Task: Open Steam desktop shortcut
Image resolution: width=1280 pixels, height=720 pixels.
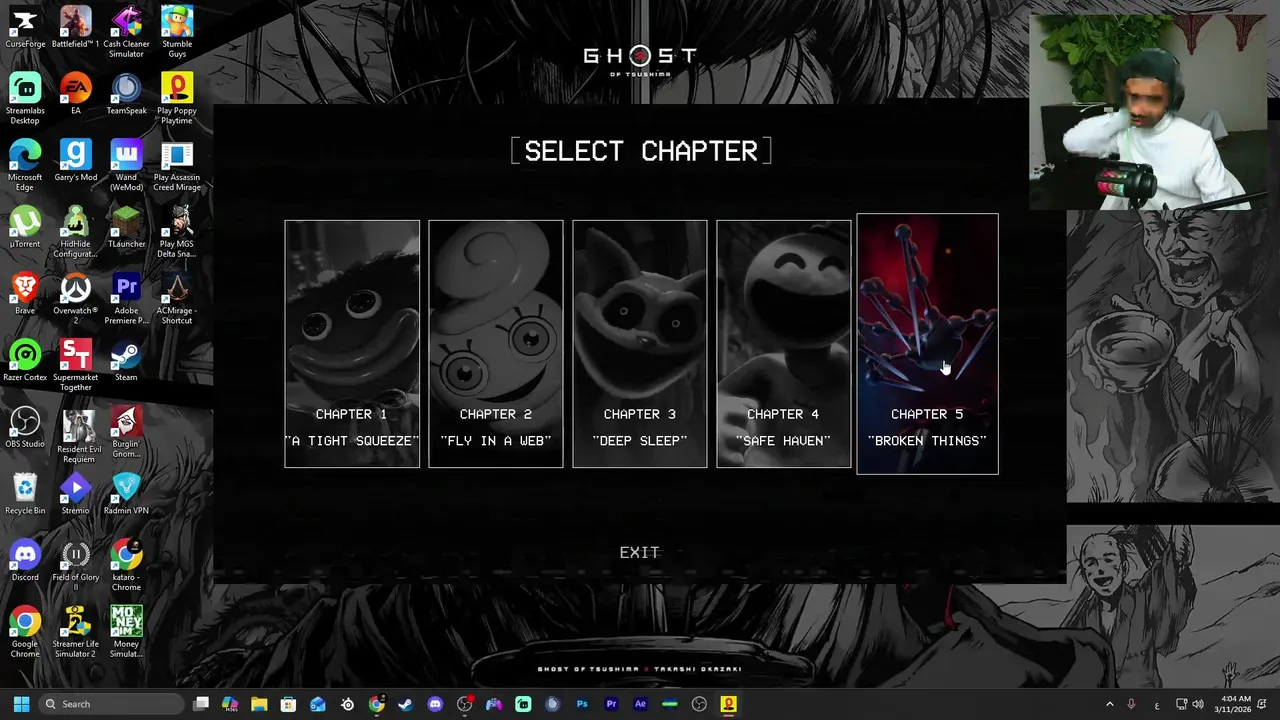Action: pos(126,361)
